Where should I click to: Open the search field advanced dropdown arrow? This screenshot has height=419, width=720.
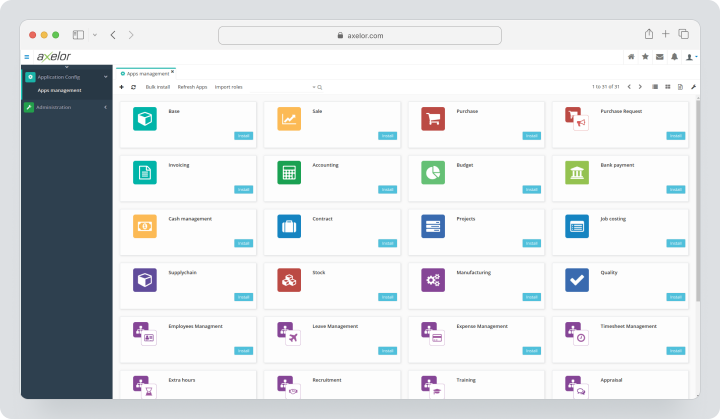[314, 87]
